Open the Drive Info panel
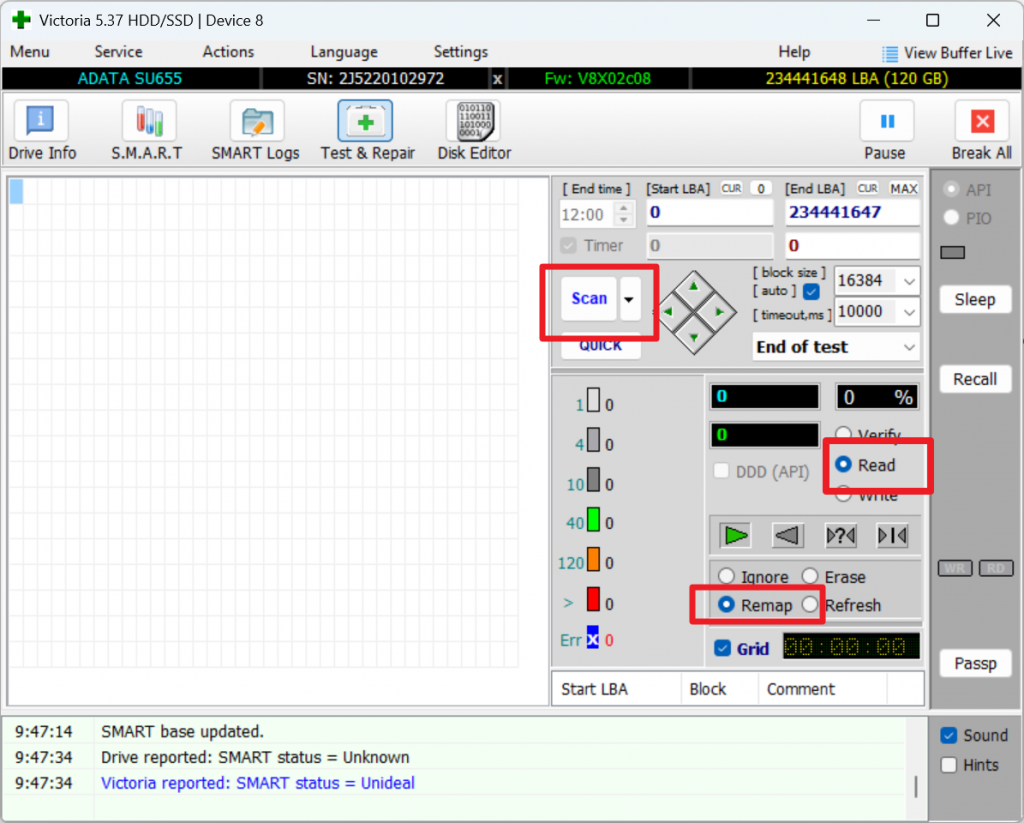The height and width of the screenshot is (823, 1024). [x=40, y=128]
